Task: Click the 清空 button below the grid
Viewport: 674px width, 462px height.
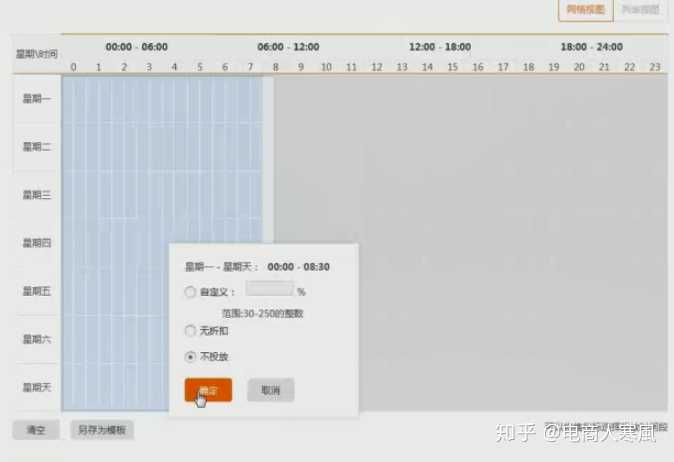Action: pos(36,430)
